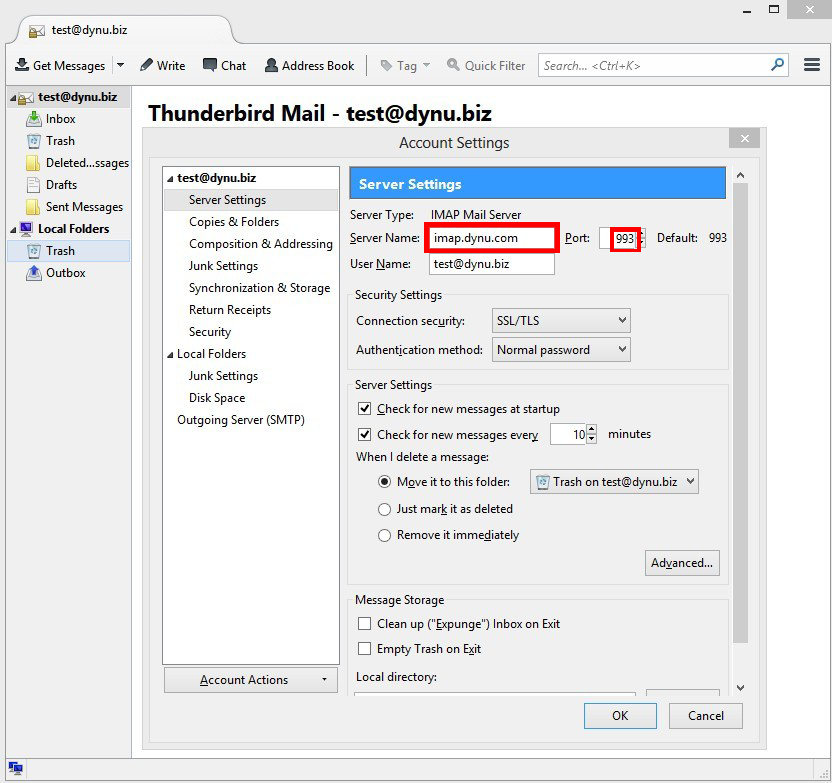The width and height of the screenshot is (832, 783).
Task: Click the settings scrollbar up arrow
Action: [741, 175]
